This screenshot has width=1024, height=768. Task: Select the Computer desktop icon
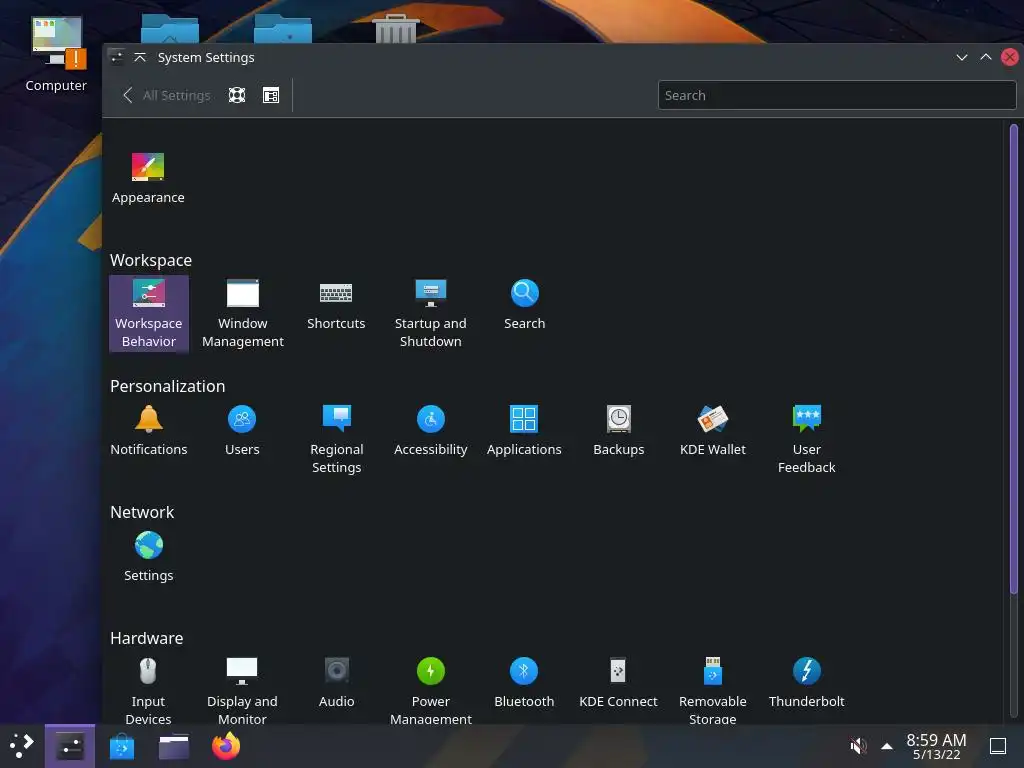tap(56, 55)
